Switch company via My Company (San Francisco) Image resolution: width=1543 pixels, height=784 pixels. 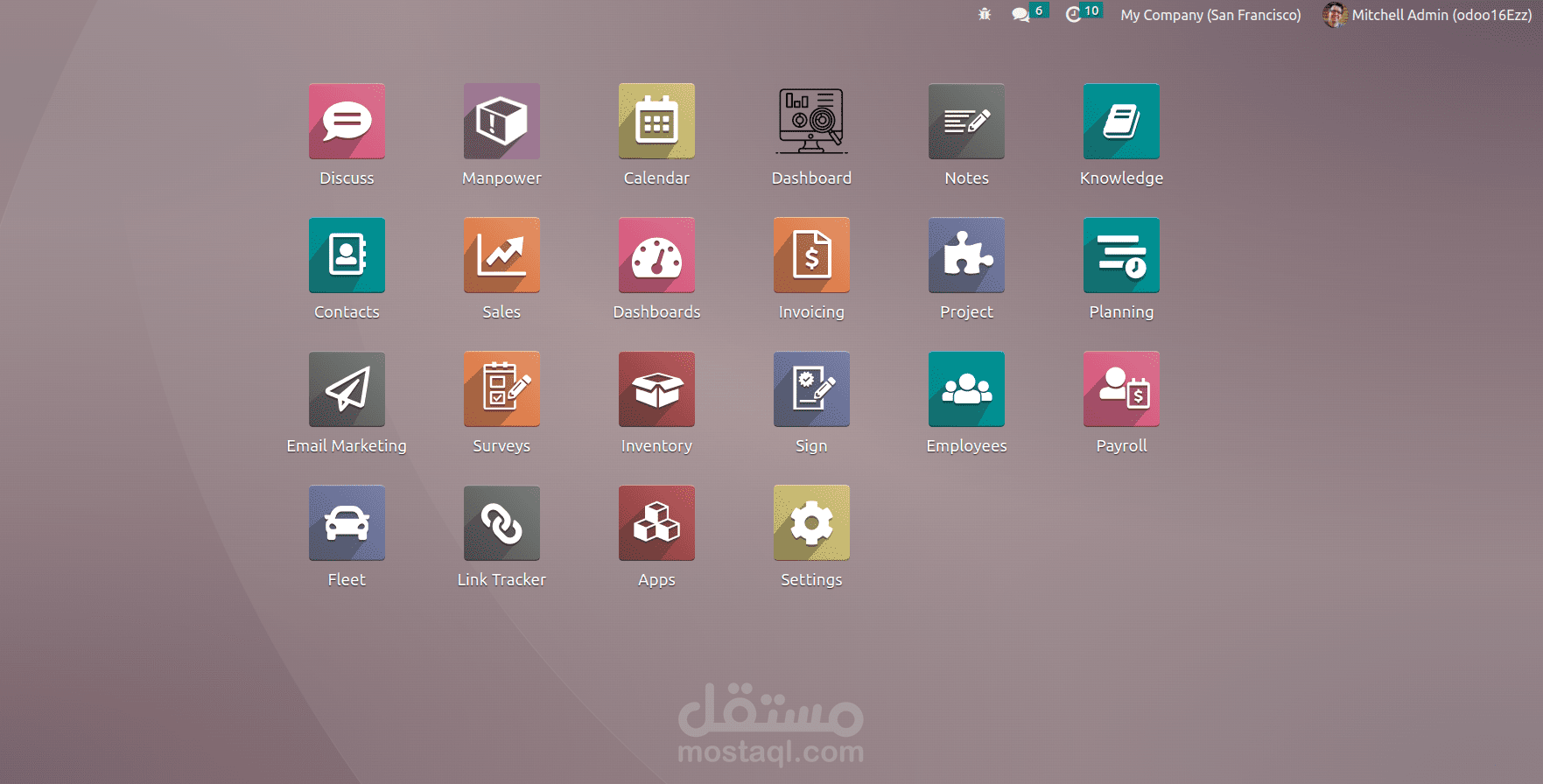coord(1210,15)
